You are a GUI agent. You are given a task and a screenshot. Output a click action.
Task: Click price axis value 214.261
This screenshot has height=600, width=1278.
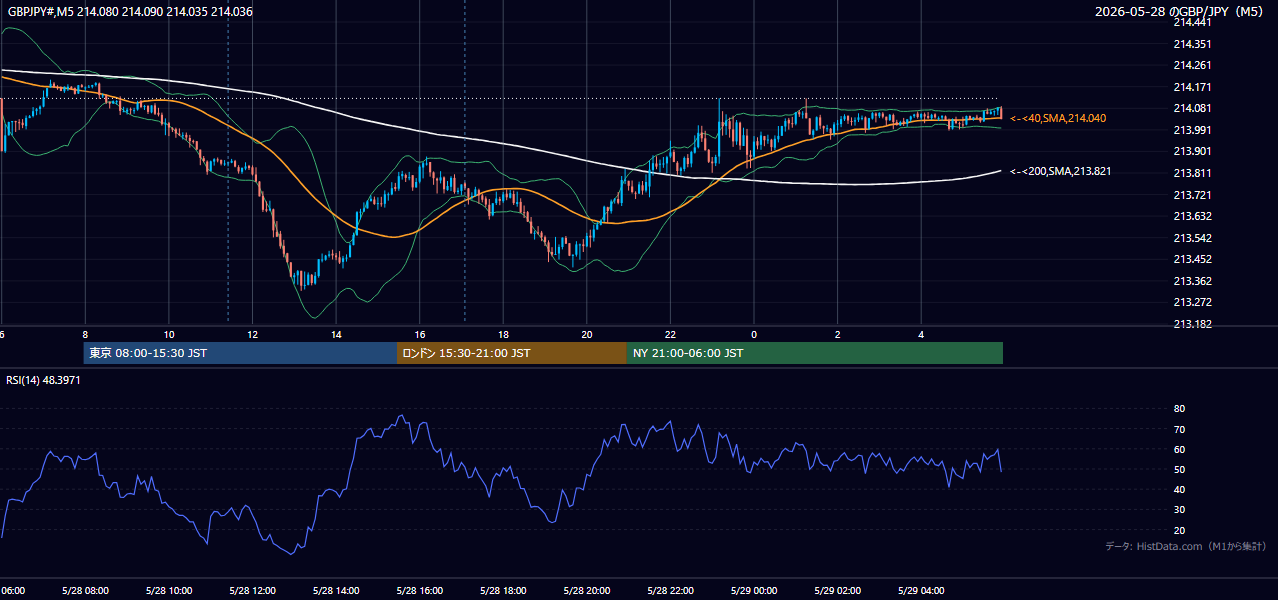point(1192,66)
